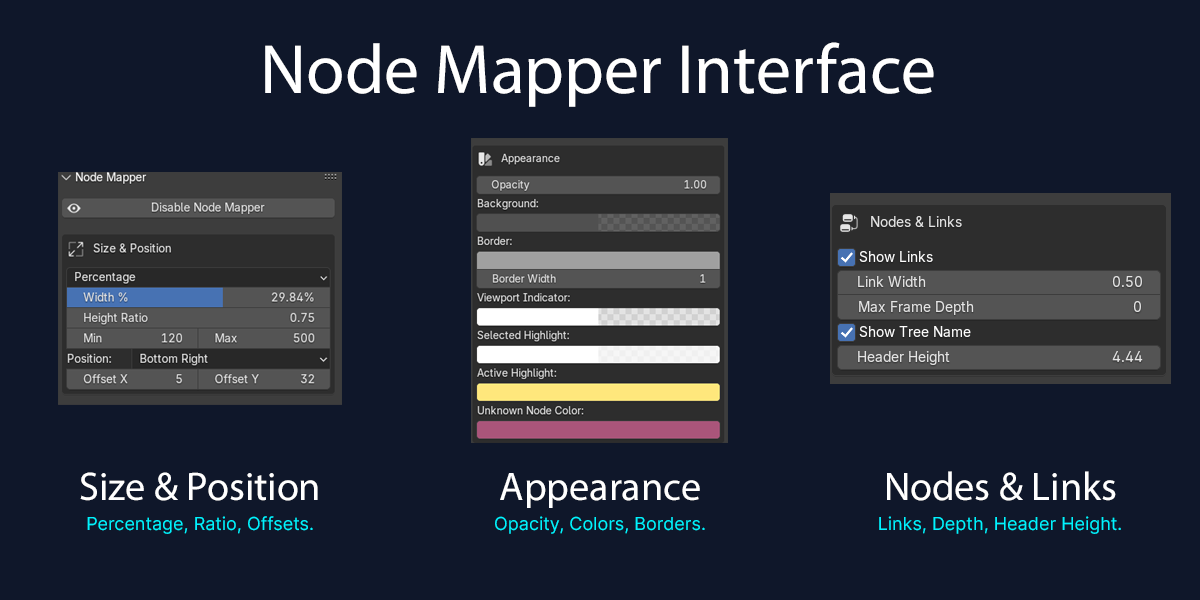Click the Opacity slider

[x=598, y=184]
